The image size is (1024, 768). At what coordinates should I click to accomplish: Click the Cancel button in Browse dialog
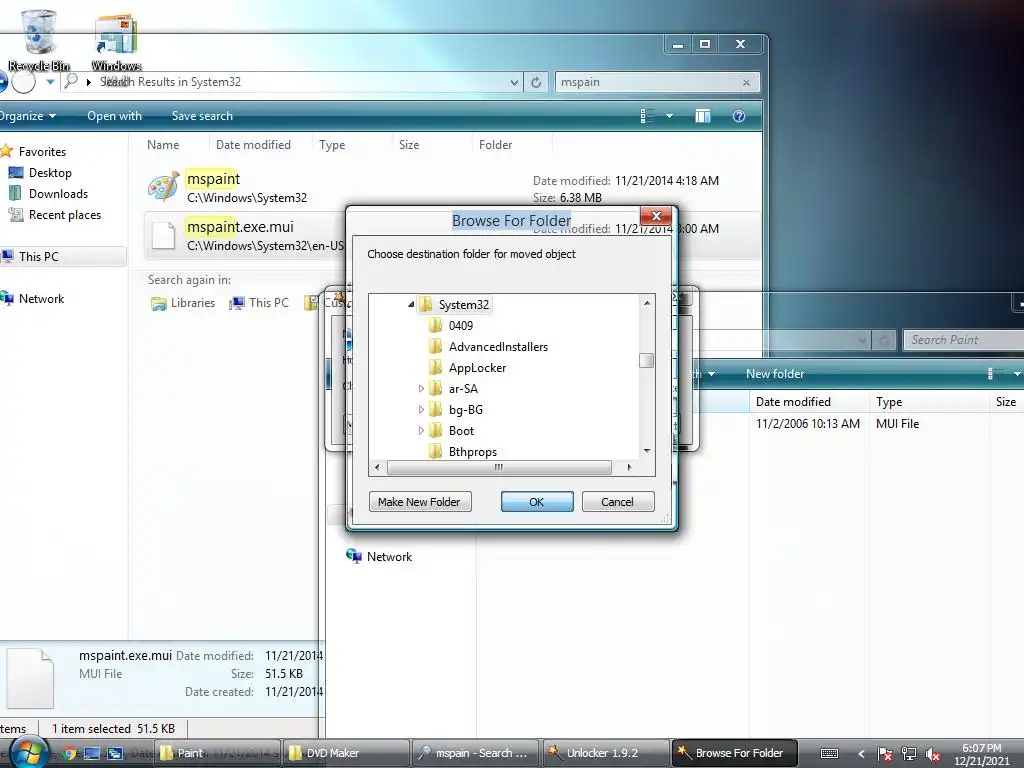coord(618,502)
